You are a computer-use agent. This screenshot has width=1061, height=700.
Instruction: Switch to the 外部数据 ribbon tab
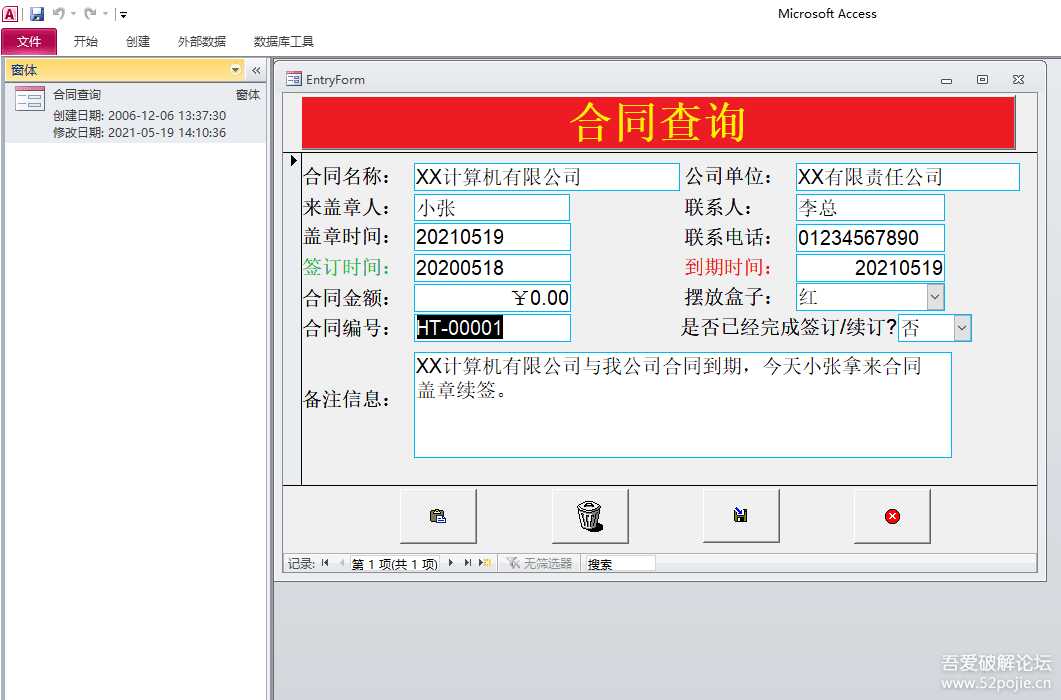pos(201,42)
